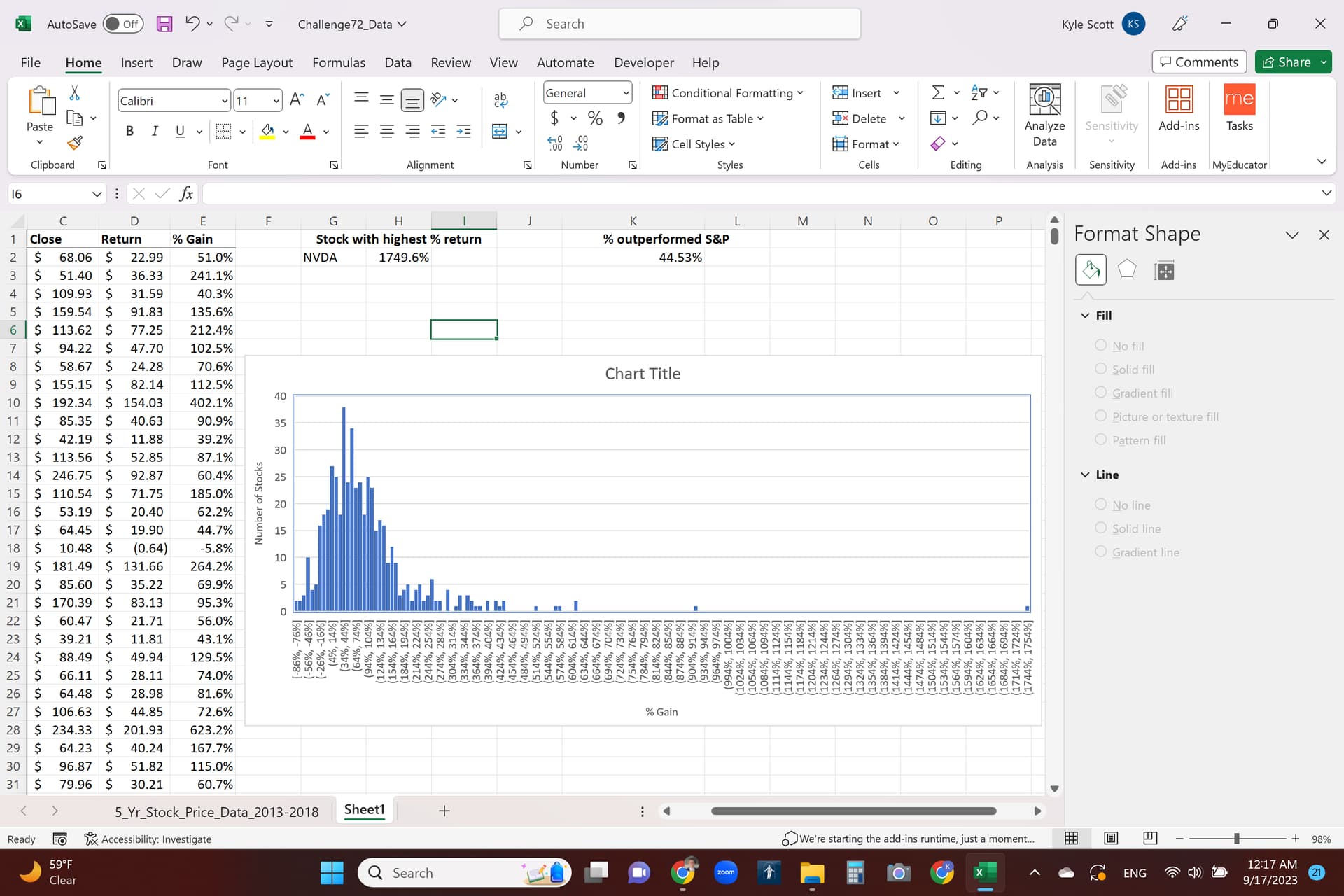Toggle Italic formatting
The image size is (1344, 896).
(x=155, y=131)
